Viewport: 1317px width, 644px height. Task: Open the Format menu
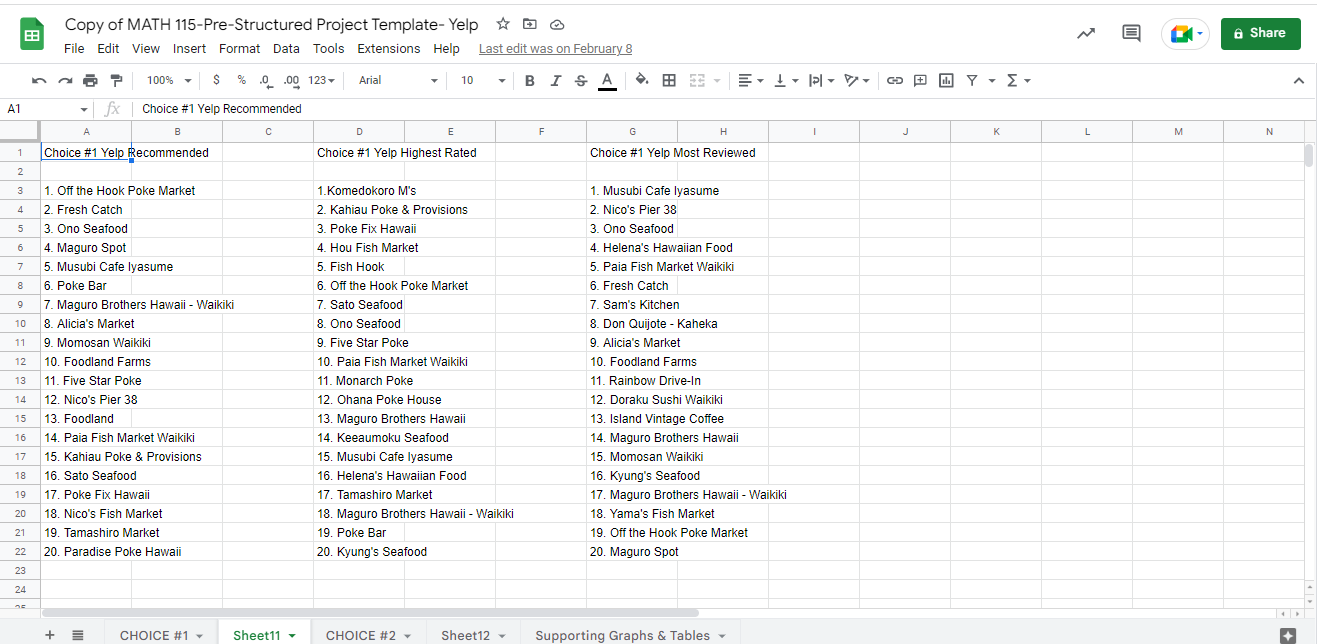click(239, 48)
